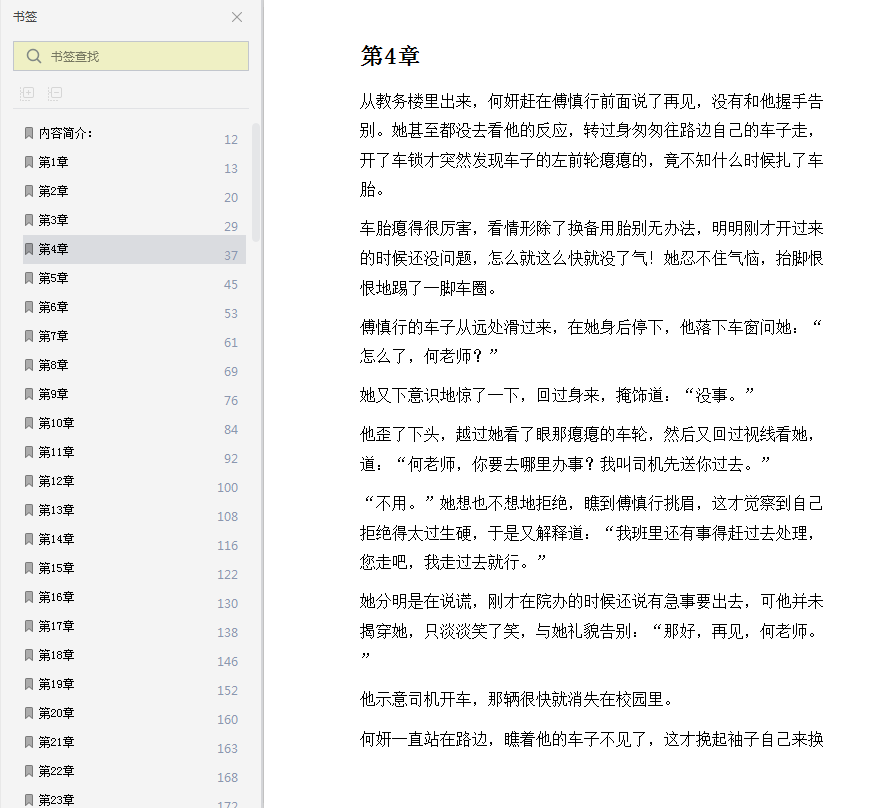Open the 第20章 bookmark
The width and height of the screenshot is (887, 808).
tap(134, 714)
